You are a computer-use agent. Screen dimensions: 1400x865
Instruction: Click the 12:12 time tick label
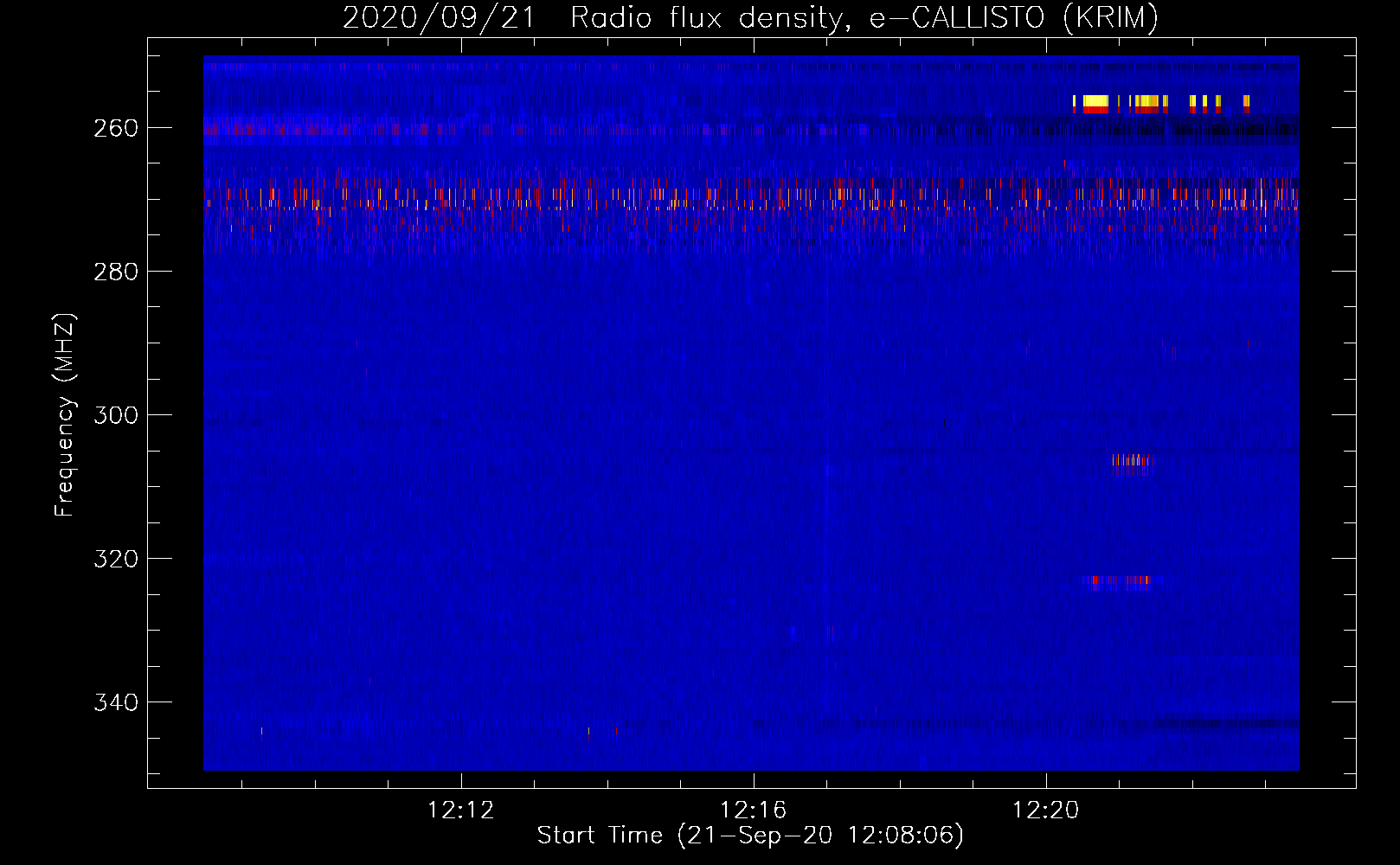coord(461,811)
